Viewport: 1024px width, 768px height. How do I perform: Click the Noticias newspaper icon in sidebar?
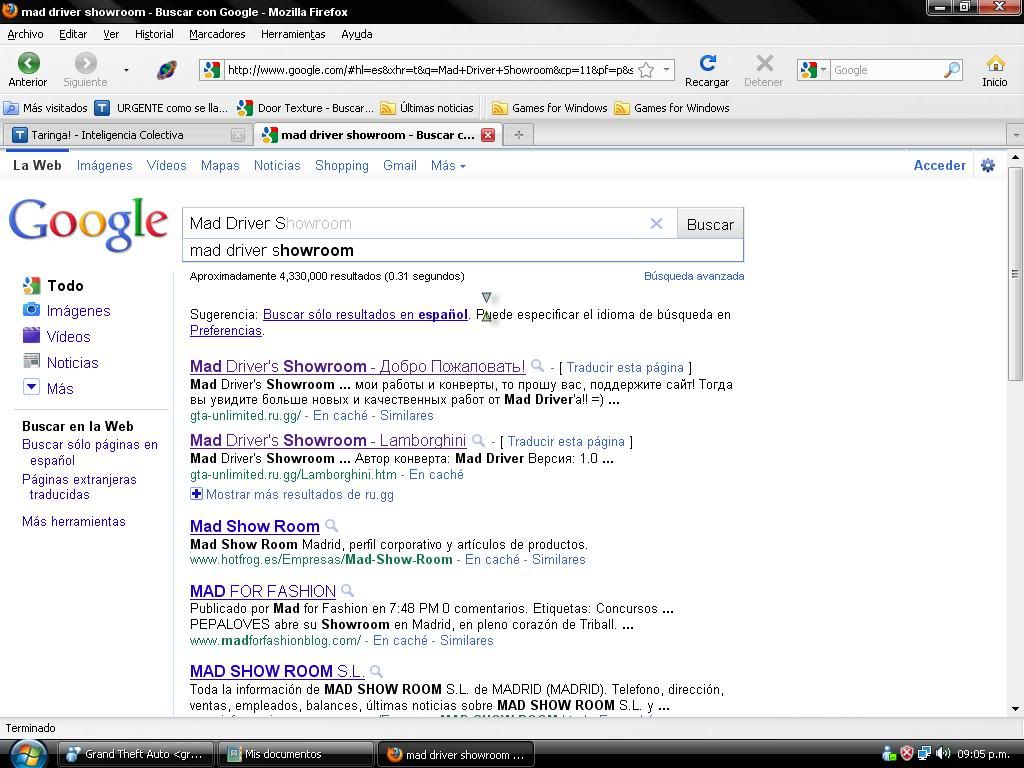click(x=31, y=361)
